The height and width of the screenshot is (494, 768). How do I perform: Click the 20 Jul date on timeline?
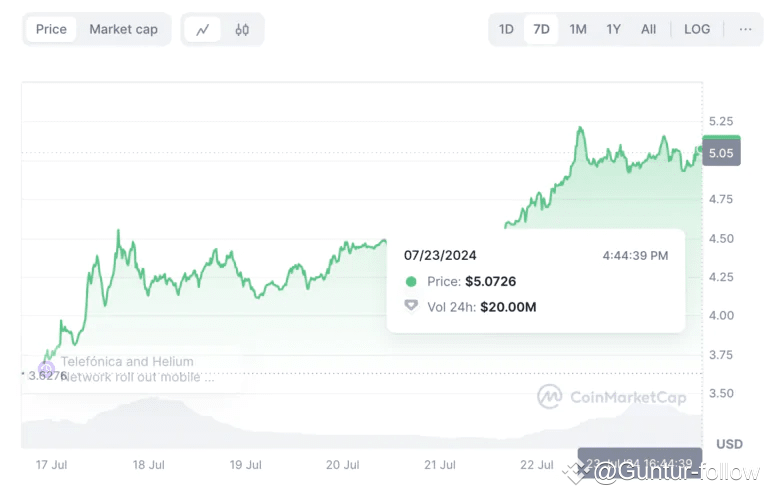point(342,465)
